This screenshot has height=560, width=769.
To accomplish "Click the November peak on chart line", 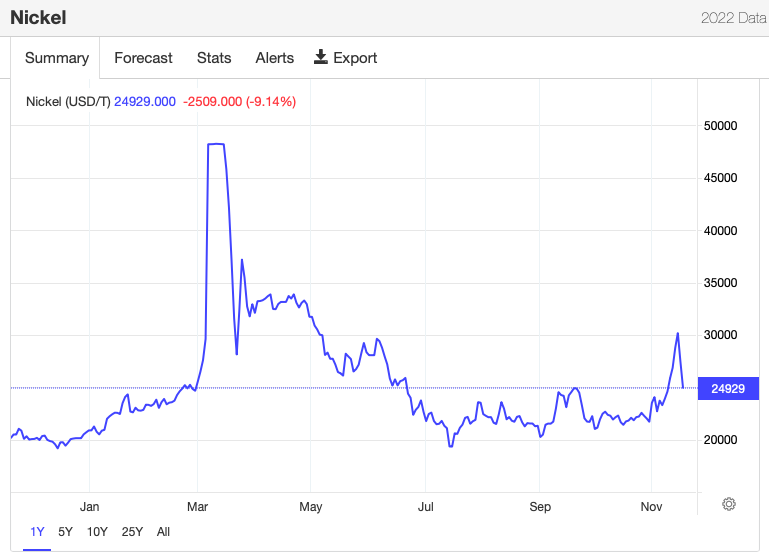I will click(x=678, y=333).
